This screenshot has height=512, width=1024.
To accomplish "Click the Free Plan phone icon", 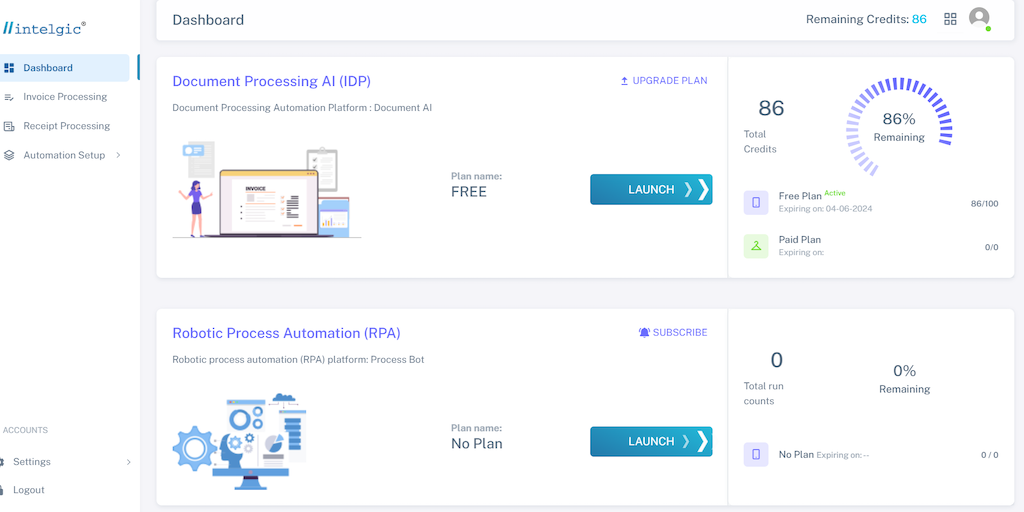I will (x=756, y=202).
